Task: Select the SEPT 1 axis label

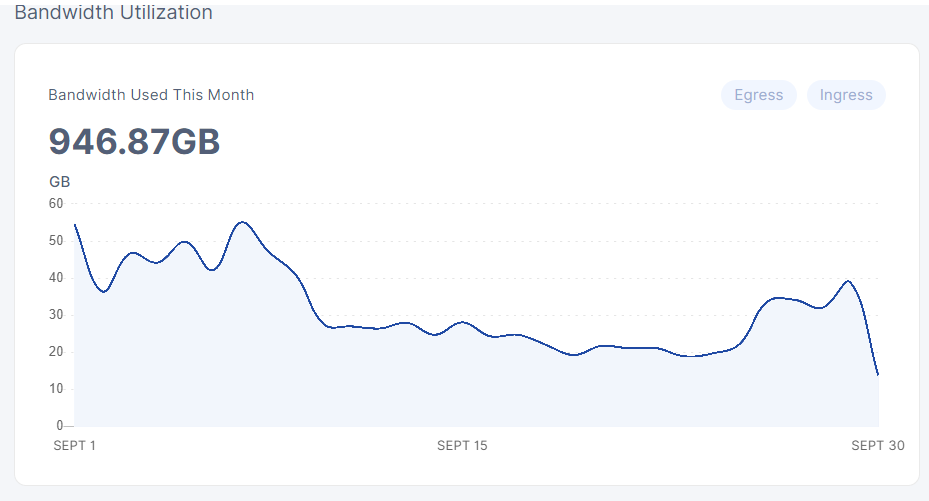Action: coord(75,445)
